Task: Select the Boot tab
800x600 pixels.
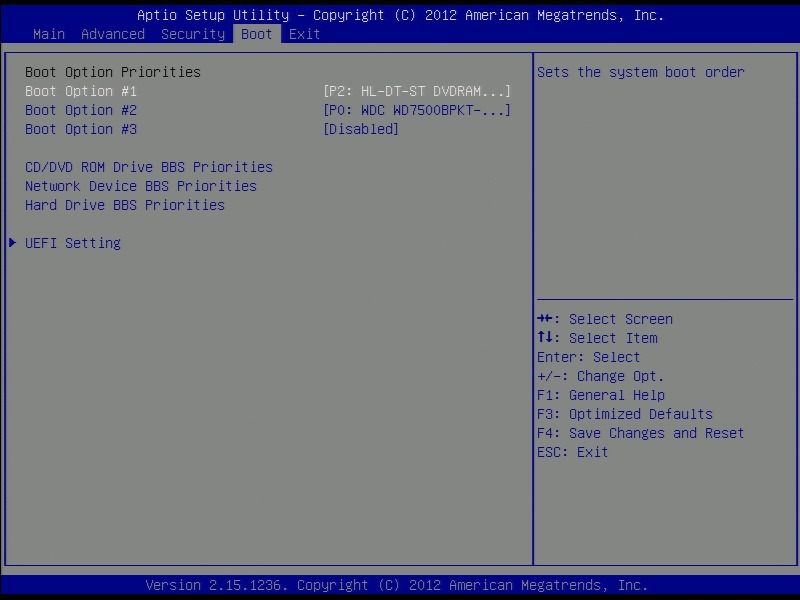Action: click(x=257, y=34)
